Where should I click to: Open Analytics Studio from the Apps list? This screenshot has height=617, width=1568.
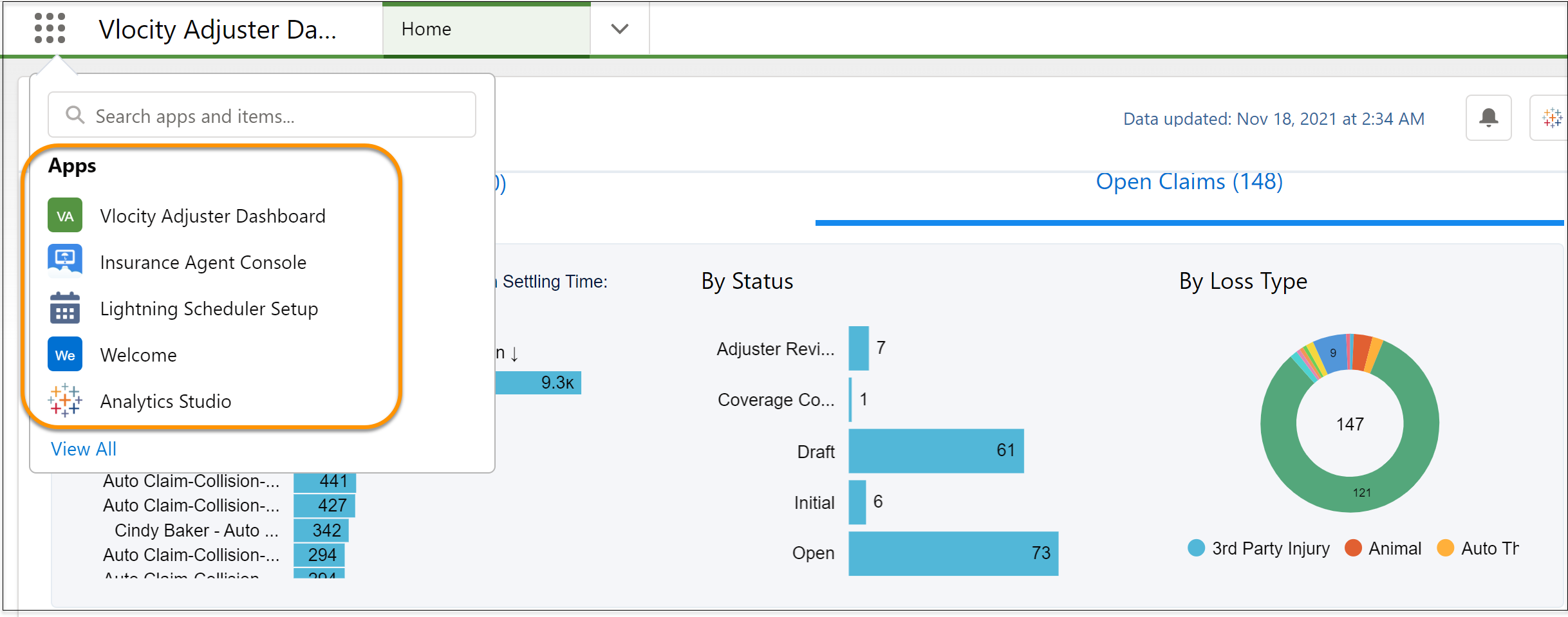165,401
